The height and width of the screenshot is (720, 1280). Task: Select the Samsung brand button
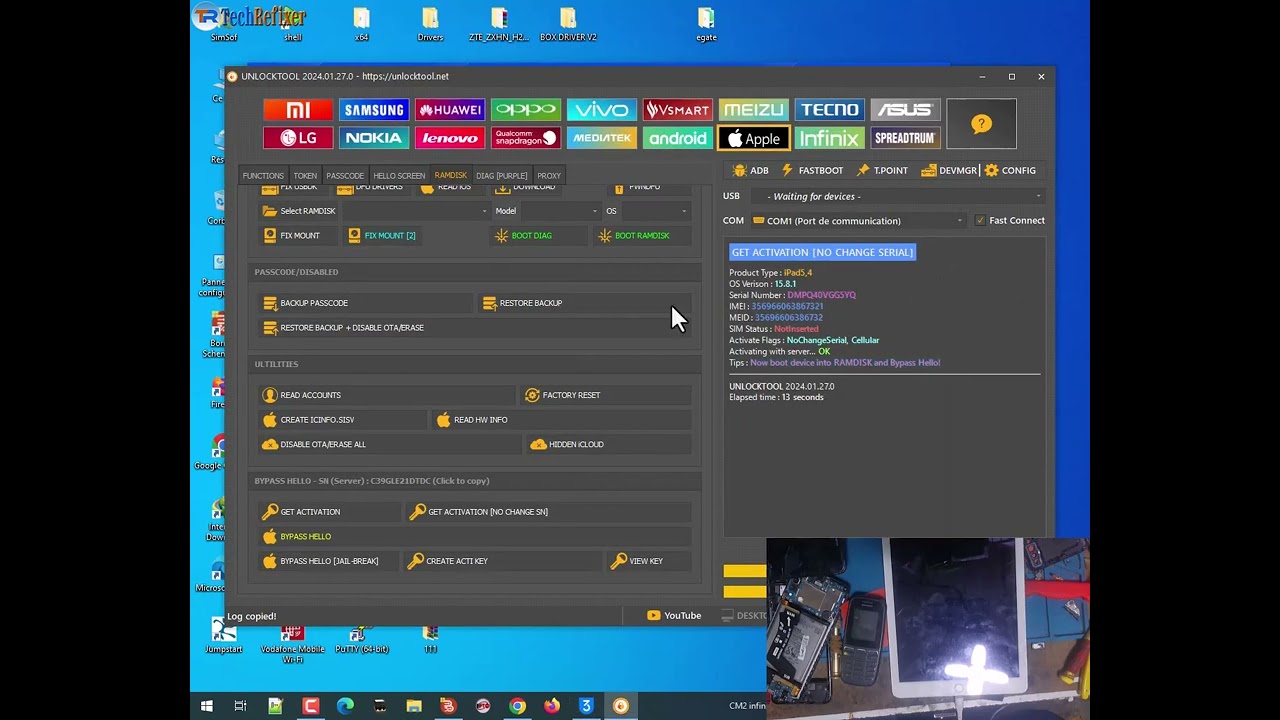[373, 110]
